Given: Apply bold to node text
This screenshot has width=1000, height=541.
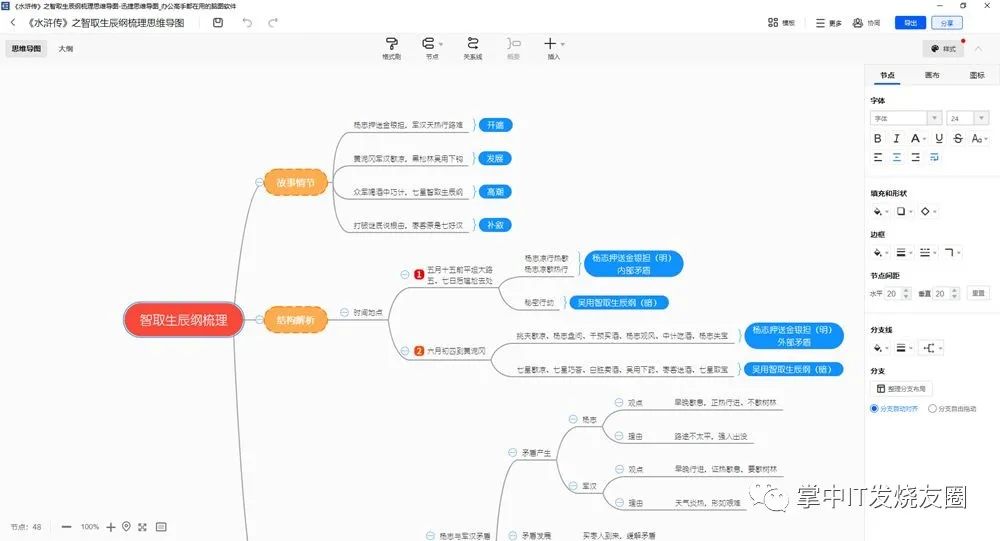Looking at the screenshot, I should click(878, 138).
